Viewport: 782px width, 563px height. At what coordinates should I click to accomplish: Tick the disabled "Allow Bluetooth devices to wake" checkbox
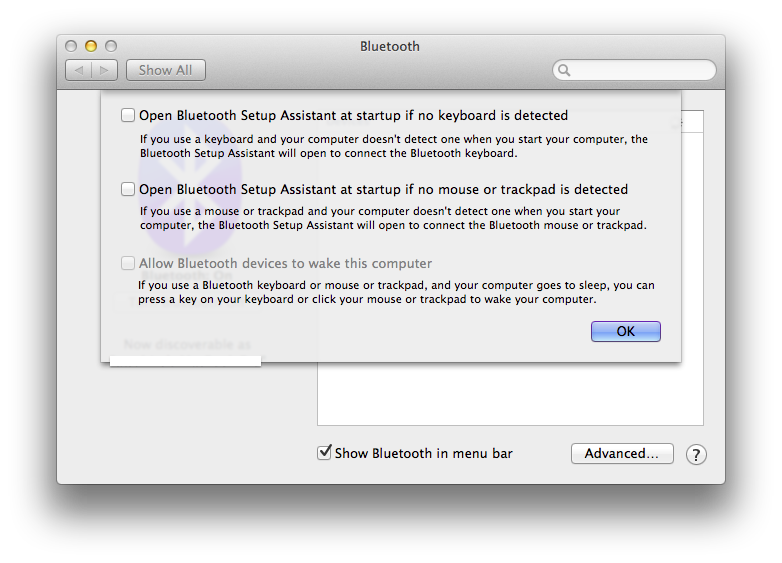pyautogui.click(x=128, y=263)
